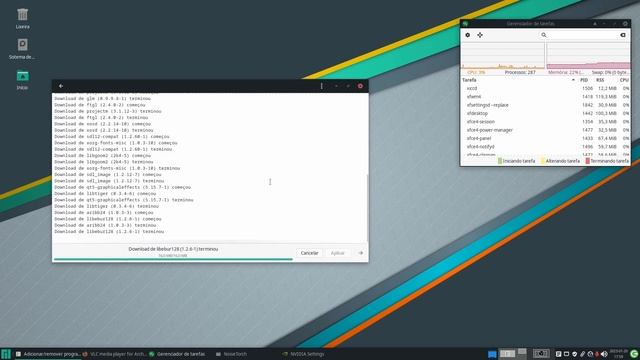Sort processes by RSS column
Image resolution: width=640 pixels, height=360 pixels.
coord(600,80)
